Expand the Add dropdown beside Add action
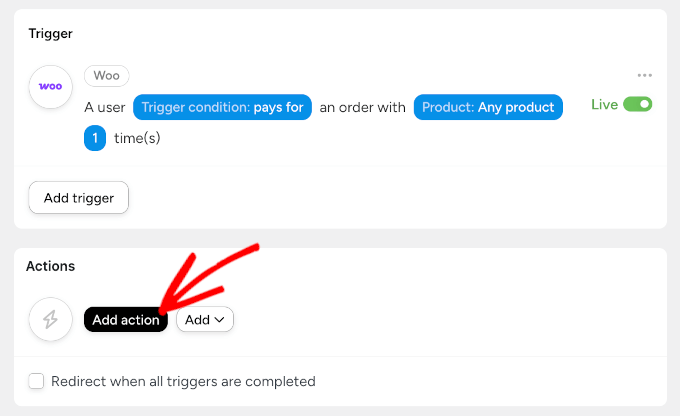The width and height of the screenshot is (680, 416). click(x=205, y=320)
